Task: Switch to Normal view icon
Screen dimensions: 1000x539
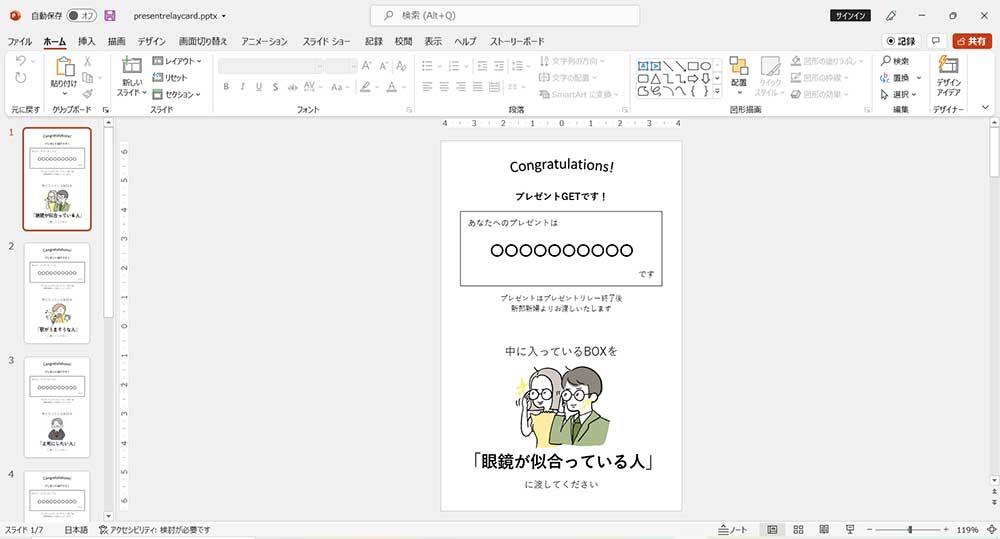Action: click(772, 529)
